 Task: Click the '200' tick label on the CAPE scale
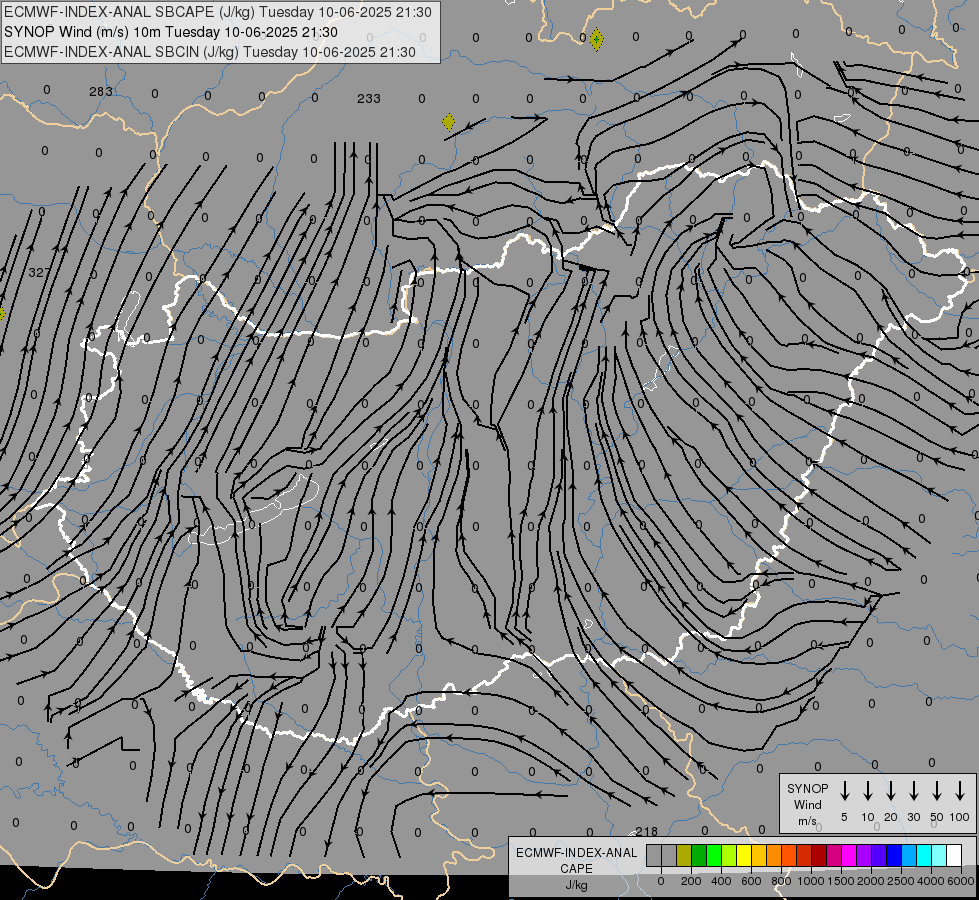point(691,881)
